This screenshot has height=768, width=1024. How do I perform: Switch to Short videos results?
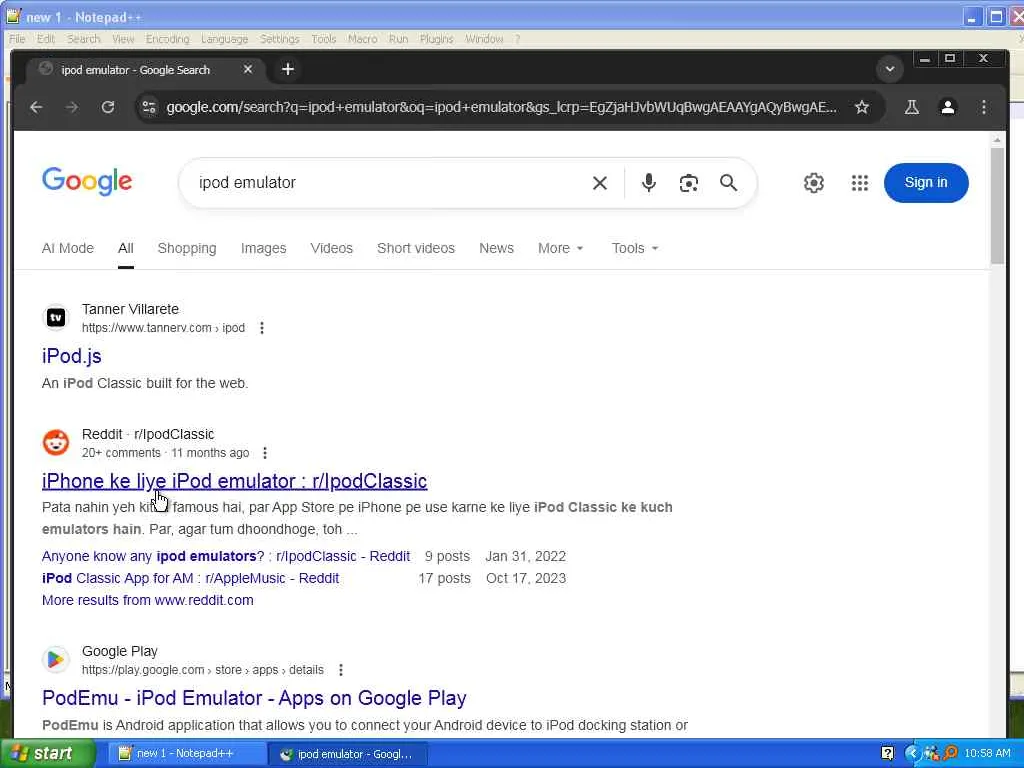[x=415, y=248]
